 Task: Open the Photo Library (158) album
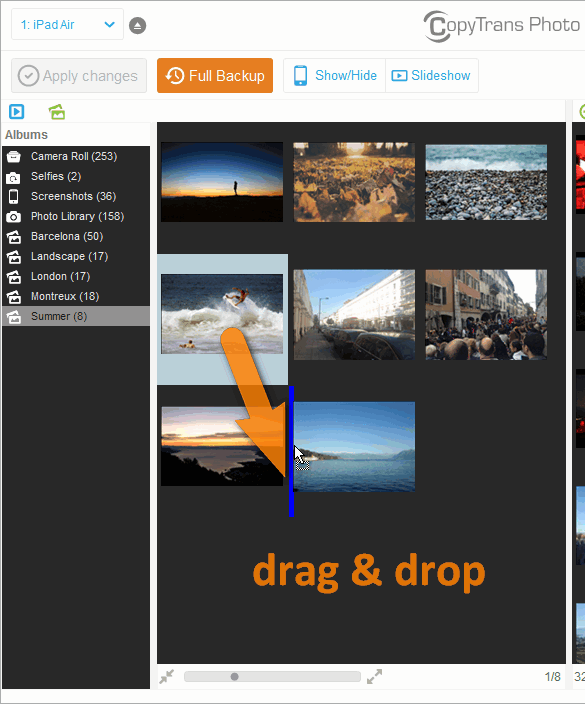(76, 216)
